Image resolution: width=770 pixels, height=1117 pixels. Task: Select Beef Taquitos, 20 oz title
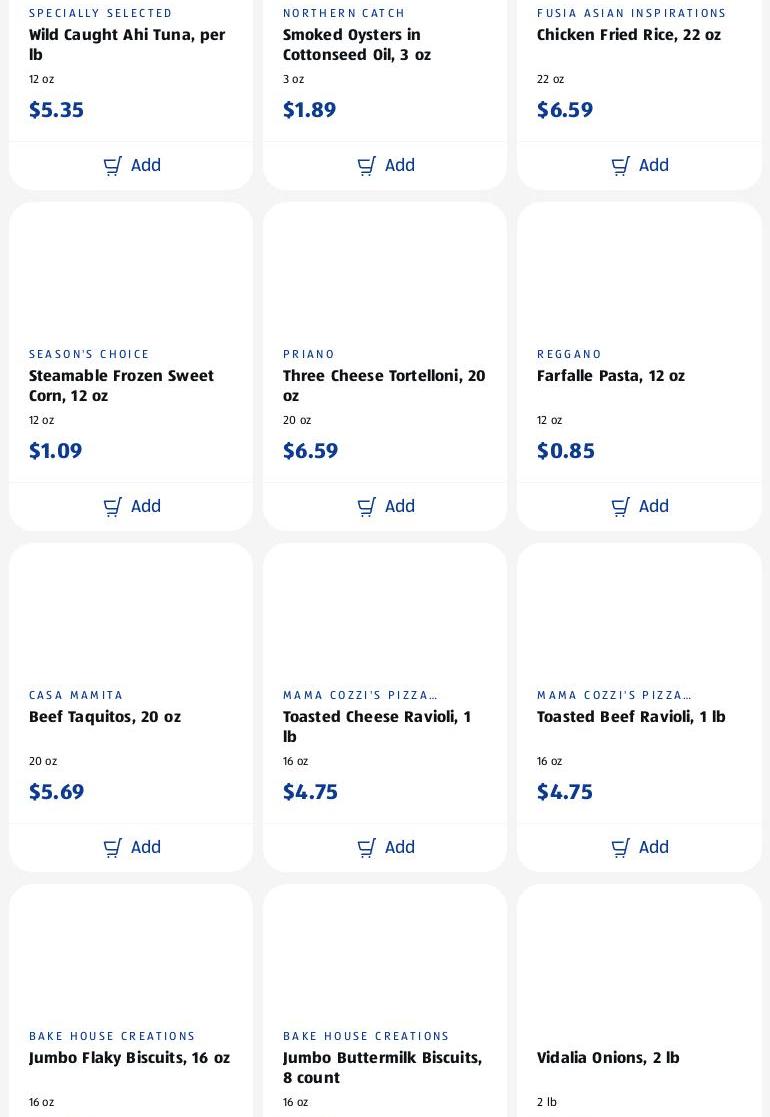pos(105,717)
